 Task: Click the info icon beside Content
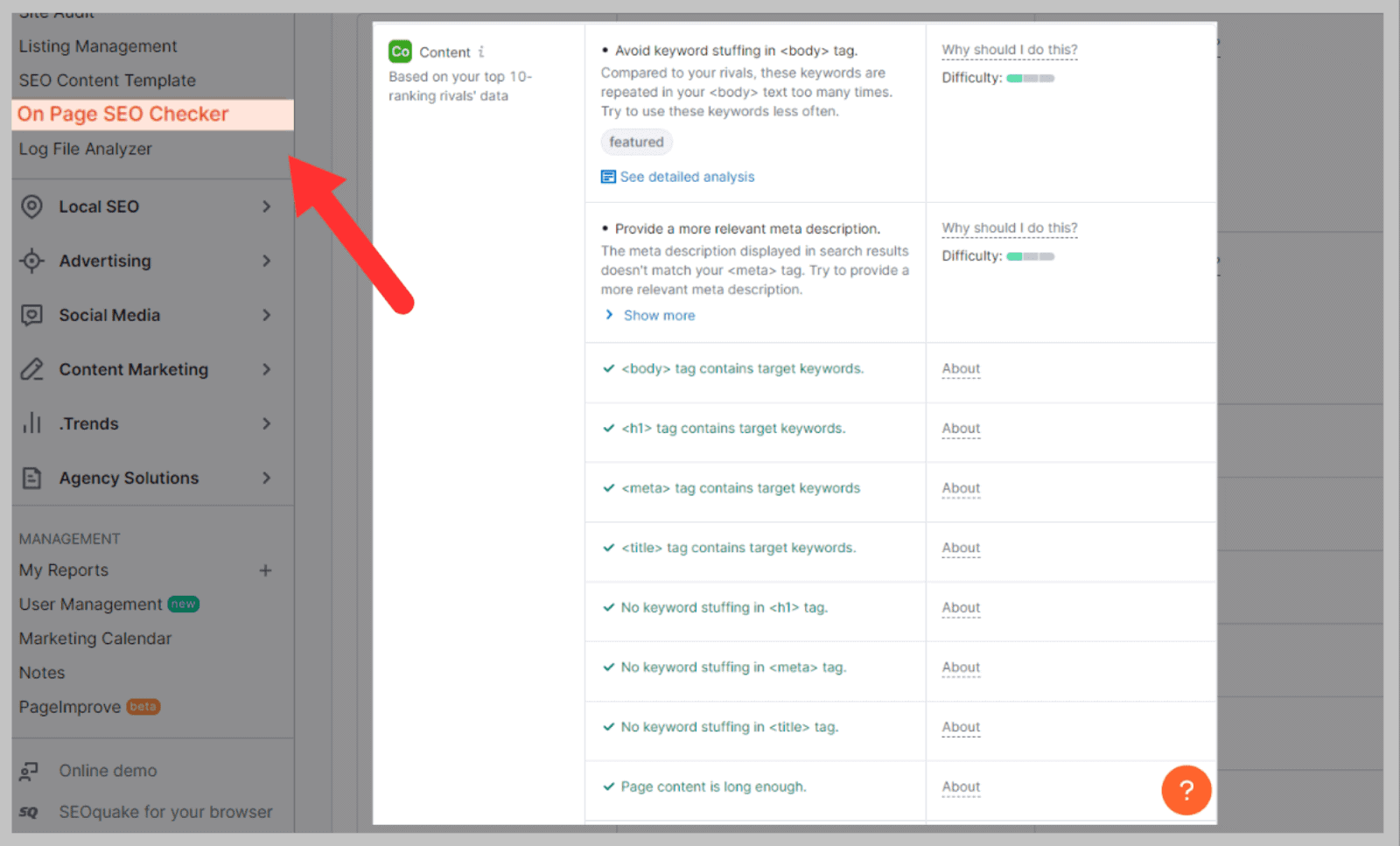[x=481, y=52]
